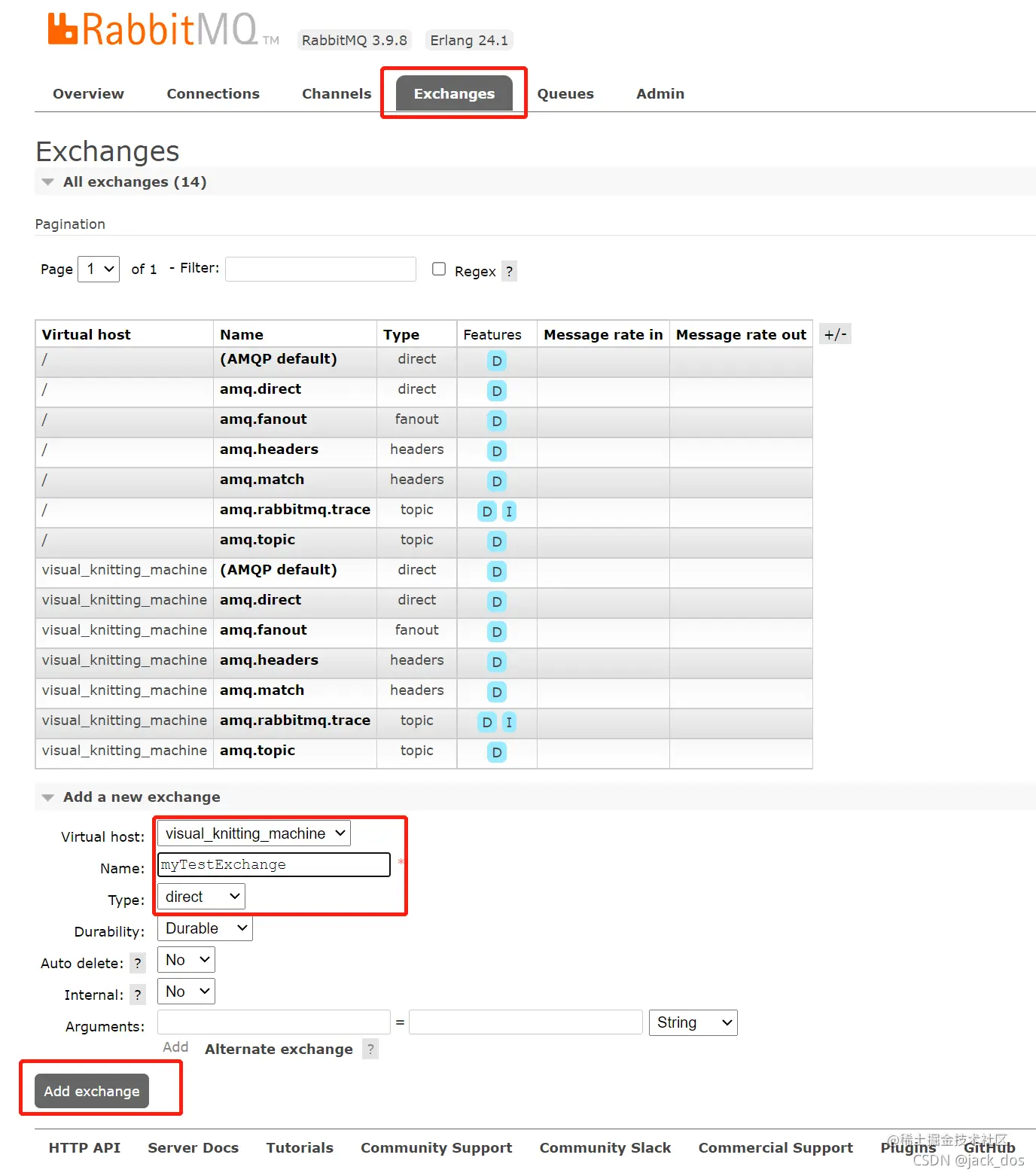The image size is (1036, 1176).
Task: Select the Exchanges tab
Action: [454, 93]
